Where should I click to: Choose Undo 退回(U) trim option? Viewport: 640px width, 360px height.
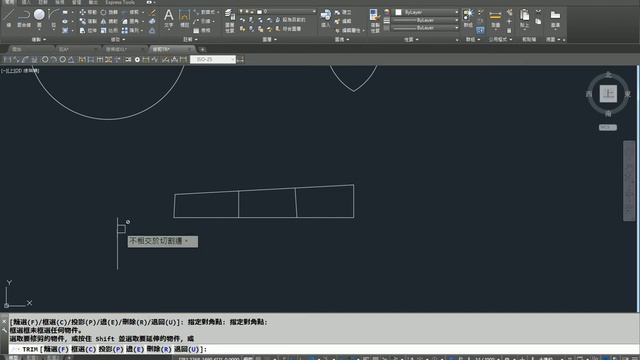[x=186, y=349]
